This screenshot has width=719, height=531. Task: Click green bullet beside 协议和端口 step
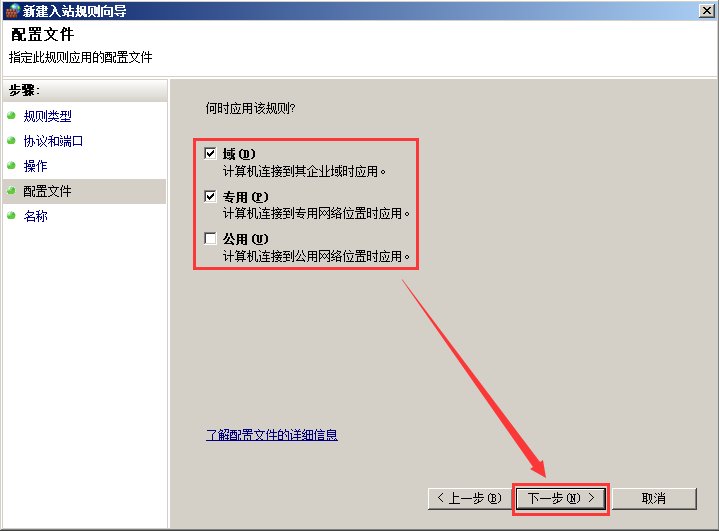[x=11, y=140]
